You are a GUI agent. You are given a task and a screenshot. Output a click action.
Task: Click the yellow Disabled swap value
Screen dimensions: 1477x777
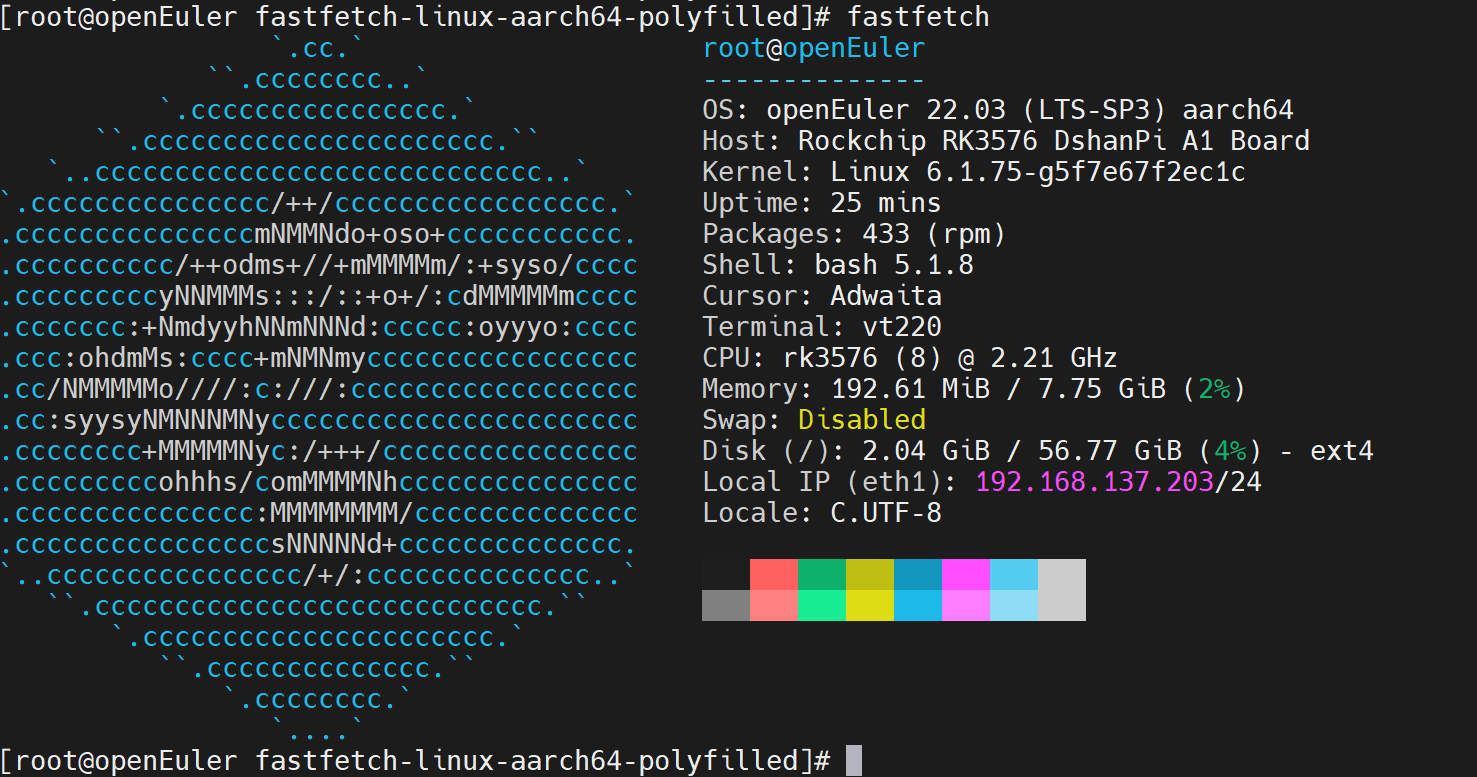point(861,419)
